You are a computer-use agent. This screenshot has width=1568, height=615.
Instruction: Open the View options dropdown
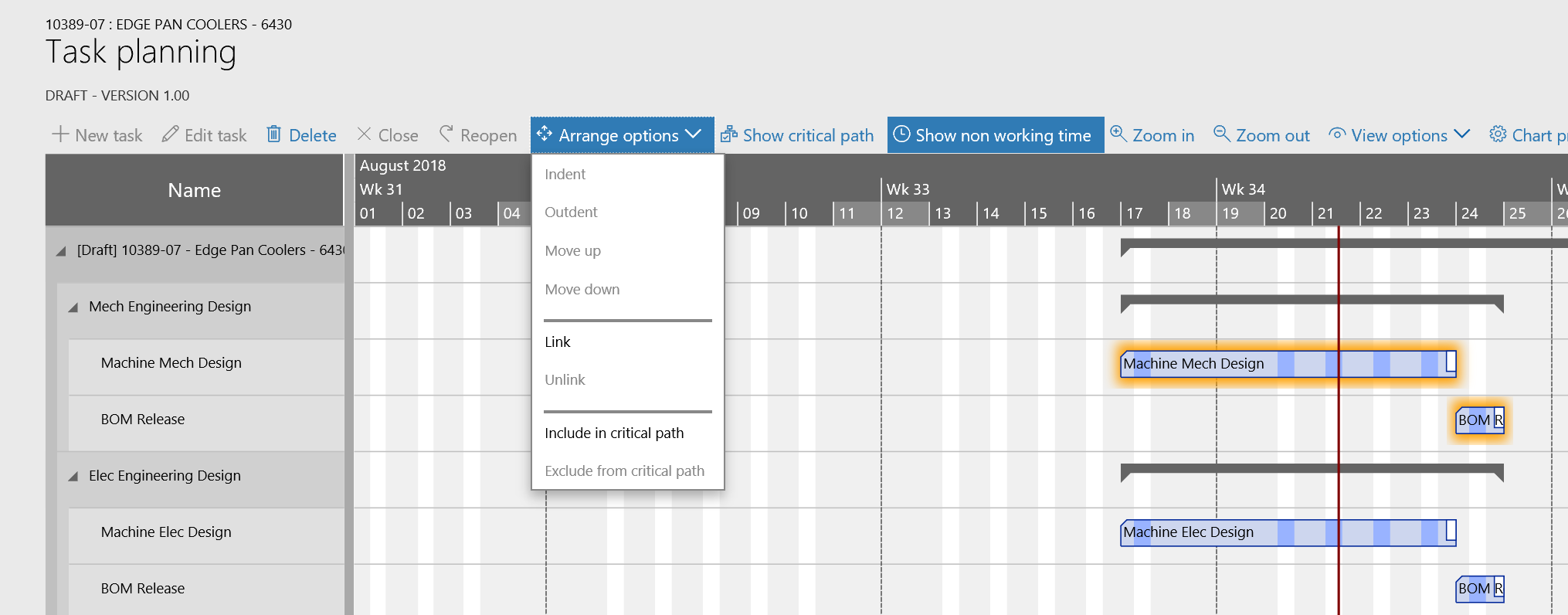click(x=1399, y=134)
